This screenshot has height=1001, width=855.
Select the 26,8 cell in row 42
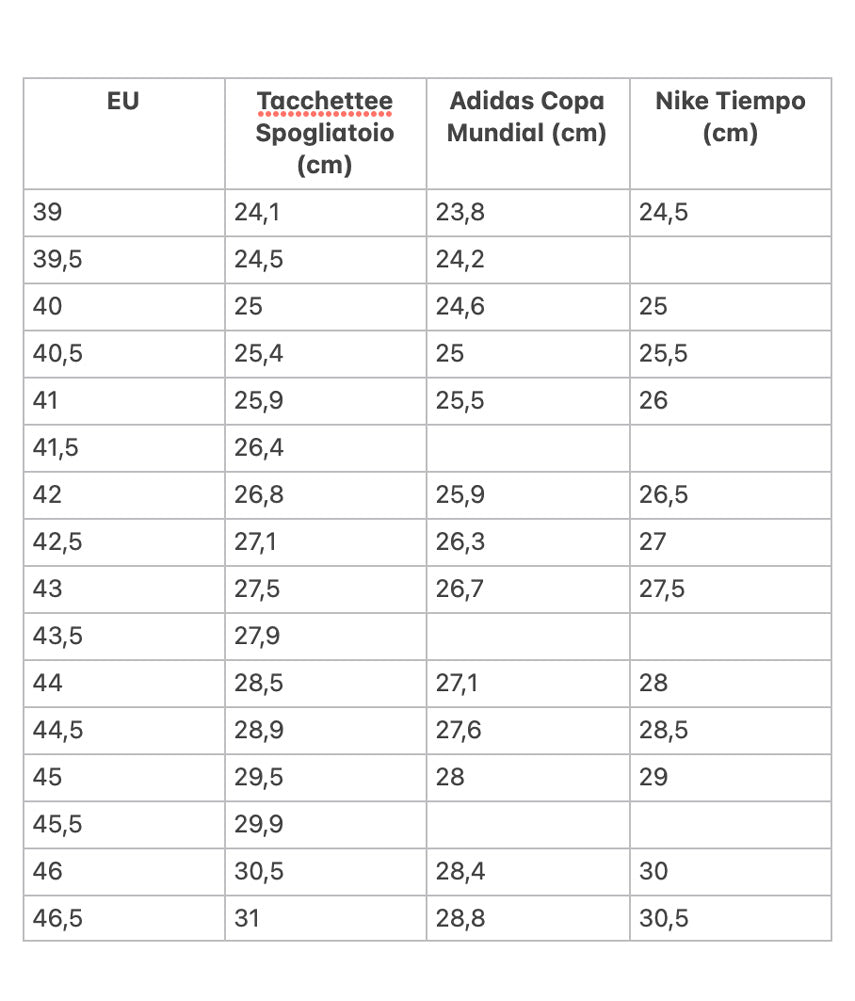pos(326,495)
